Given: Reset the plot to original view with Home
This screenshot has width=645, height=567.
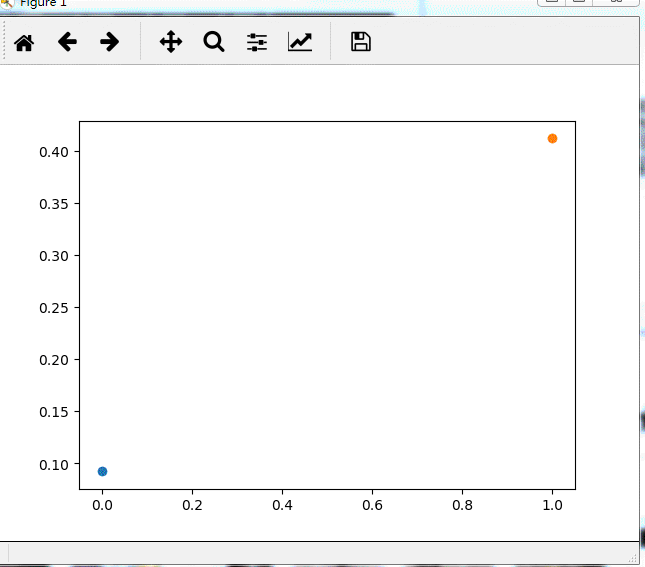Looking at the screenshot, I should pos(23,42).
